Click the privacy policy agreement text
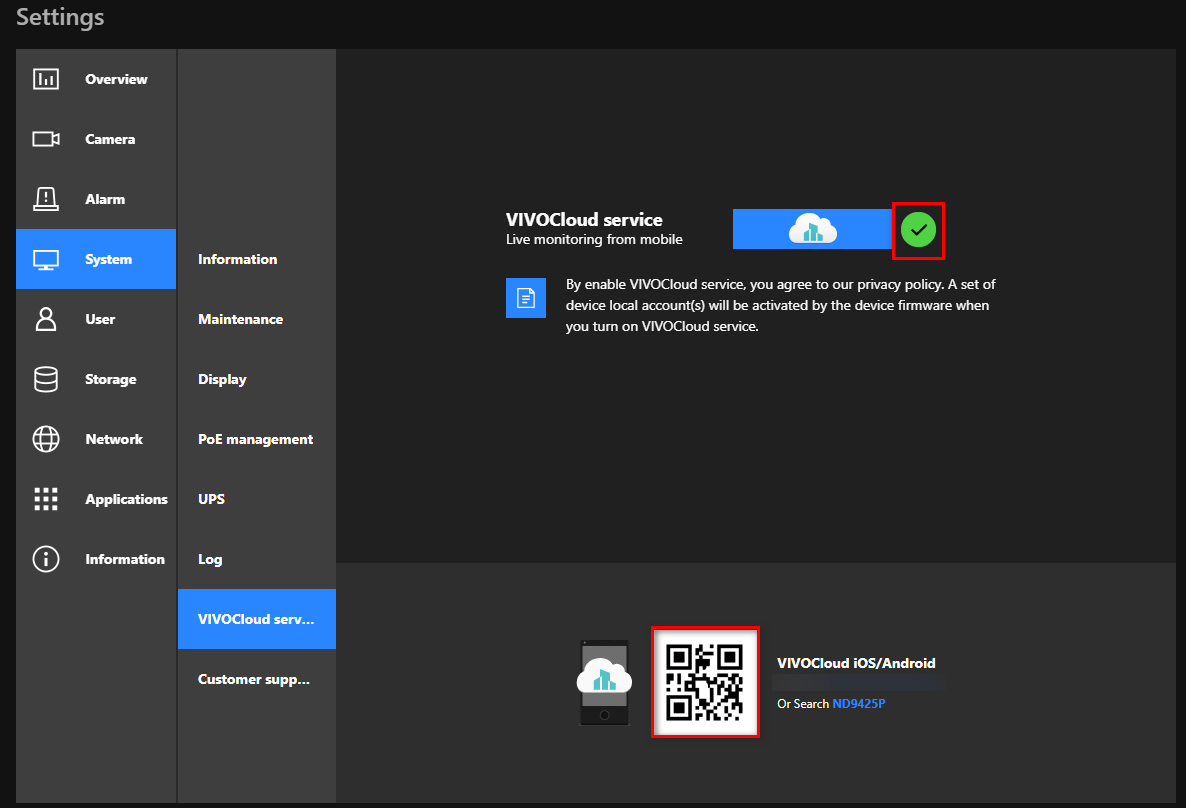1186x808 pixels. pos(781,306)
